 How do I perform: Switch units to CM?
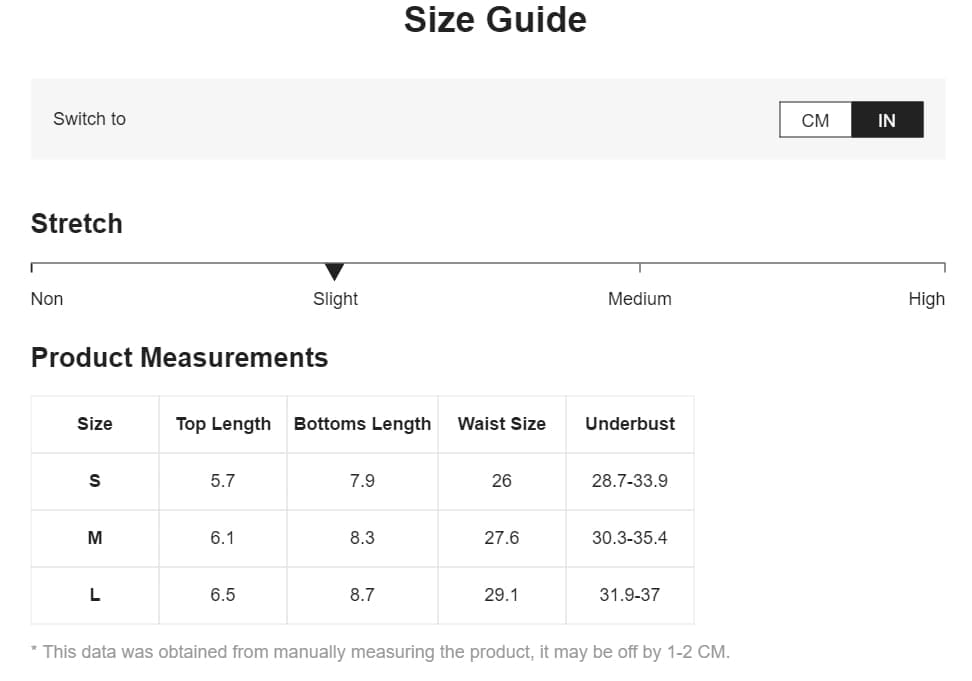coord(815,120)
